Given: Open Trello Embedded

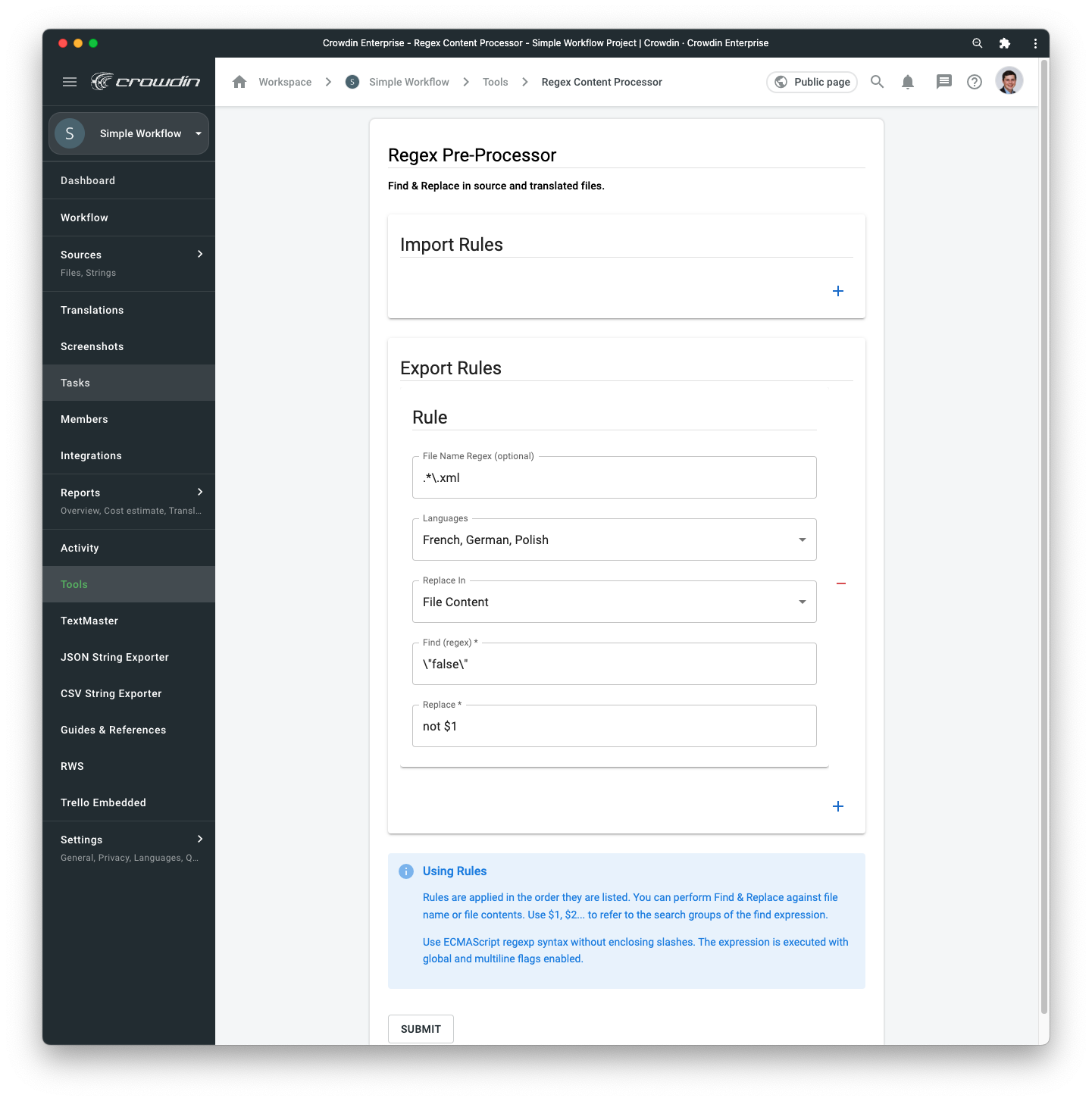Looking at the screenshot, I should (x=129, y=802).
